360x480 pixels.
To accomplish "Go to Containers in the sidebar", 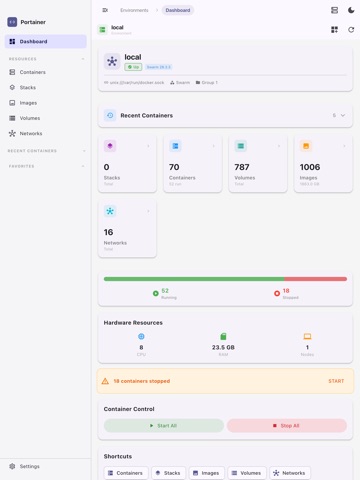I will tap(46, 72).
